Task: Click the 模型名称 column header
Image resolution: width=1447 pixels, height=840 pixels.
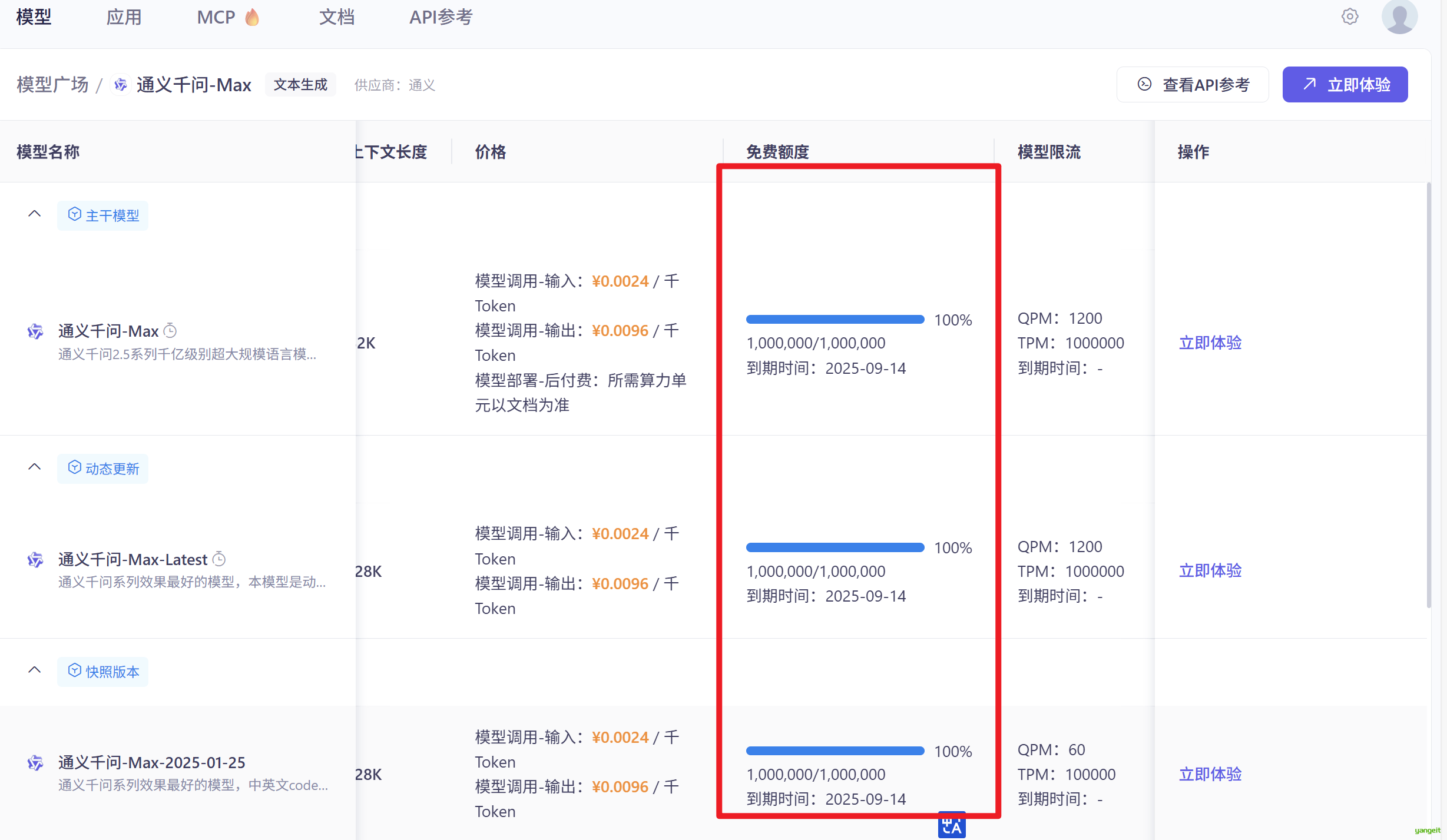Action: click(48, 152)
